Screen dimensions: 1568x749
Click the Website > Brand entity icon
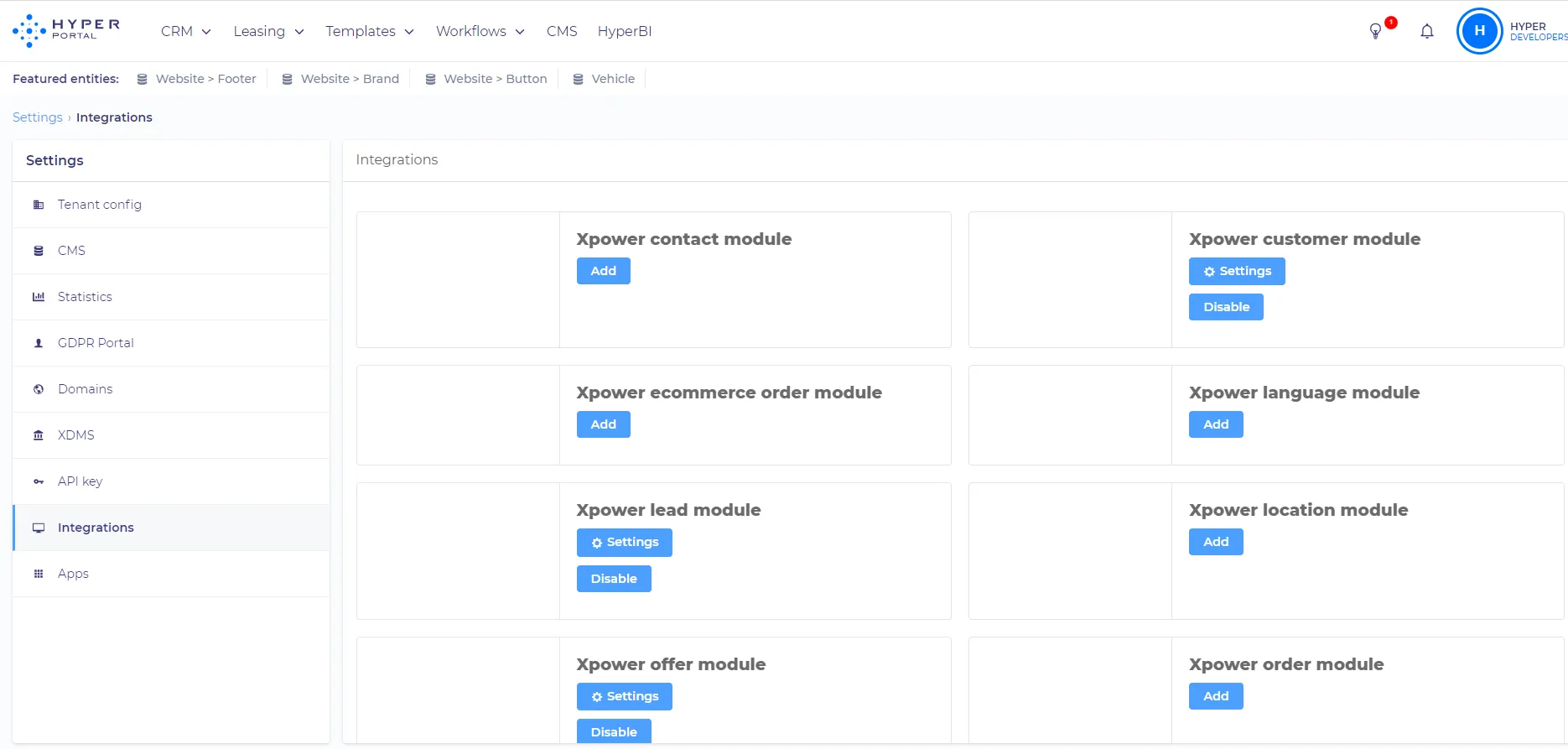288,79
